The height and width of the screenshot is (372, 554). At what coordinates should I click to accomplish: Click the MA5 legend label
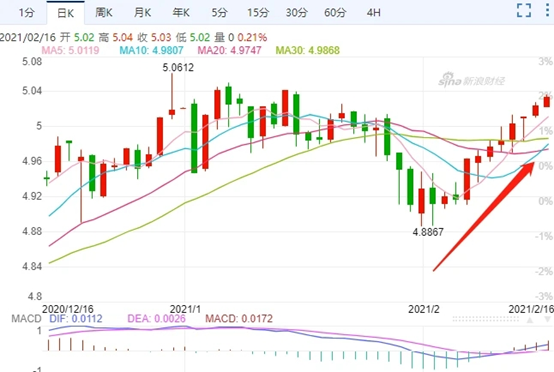click(70, 50)
